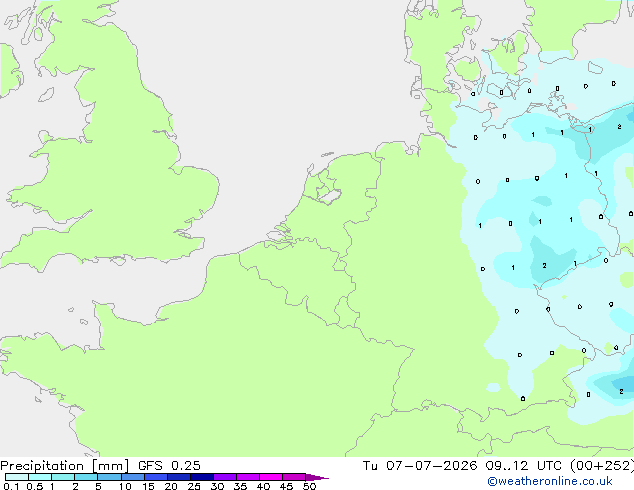The height and width of the screenshot is (490, 634).
Task: Click the '(00+252)' forecast offset text
Action: [602, 466]
